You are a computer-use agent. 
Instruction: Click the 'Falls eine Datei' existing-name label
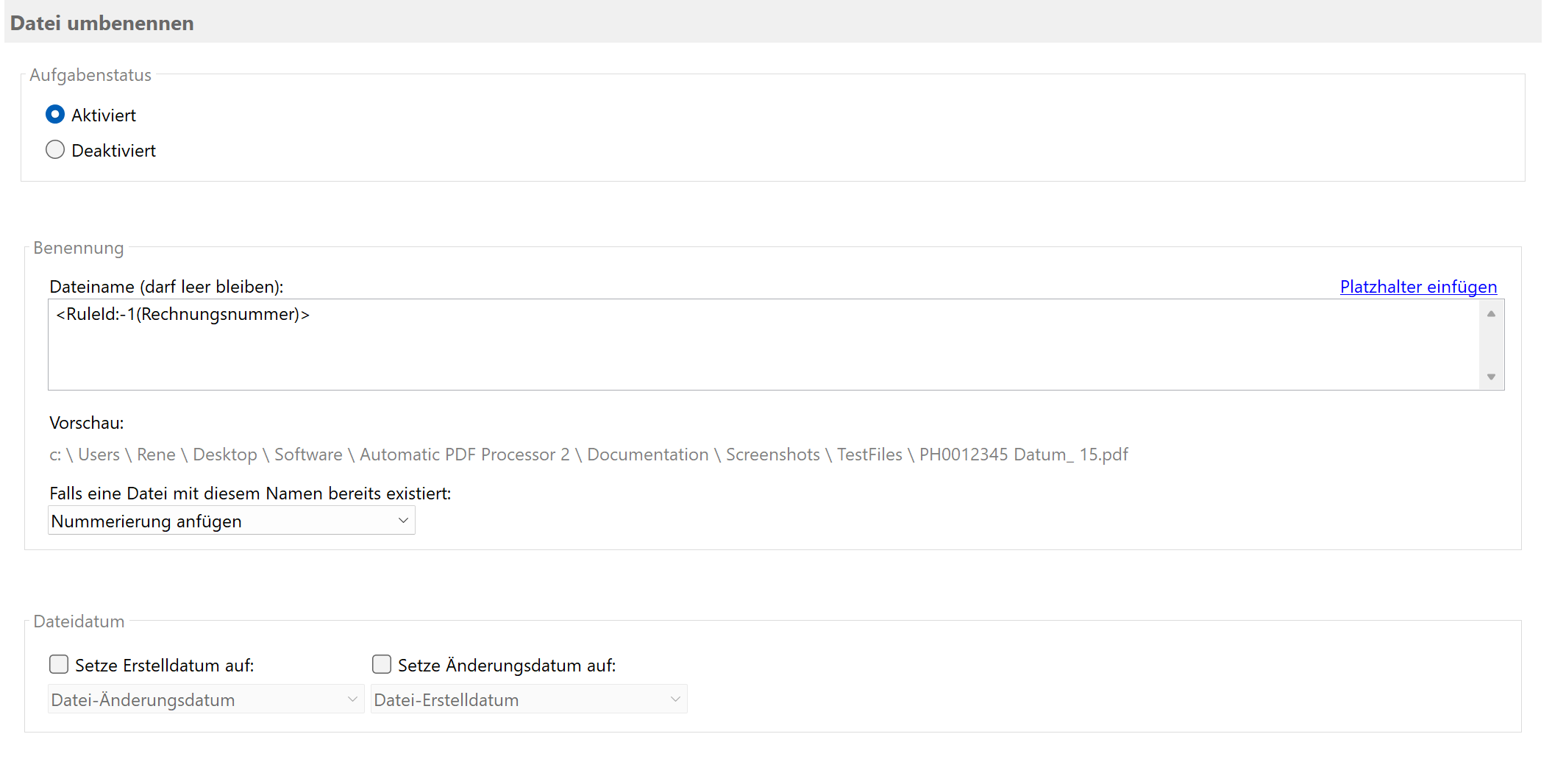(x=250, y=493)
